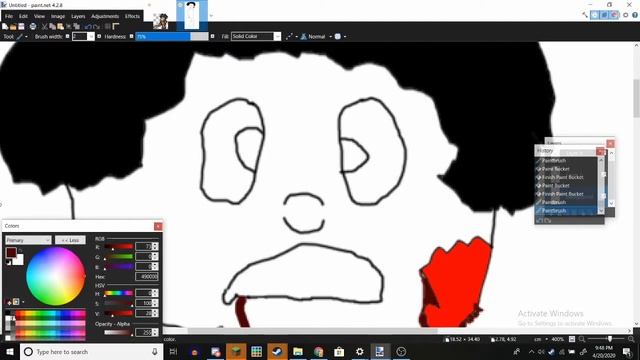The image size is (640, 360).
Task: Adjust the zoom slider in status bar
Action: [607, 339]
